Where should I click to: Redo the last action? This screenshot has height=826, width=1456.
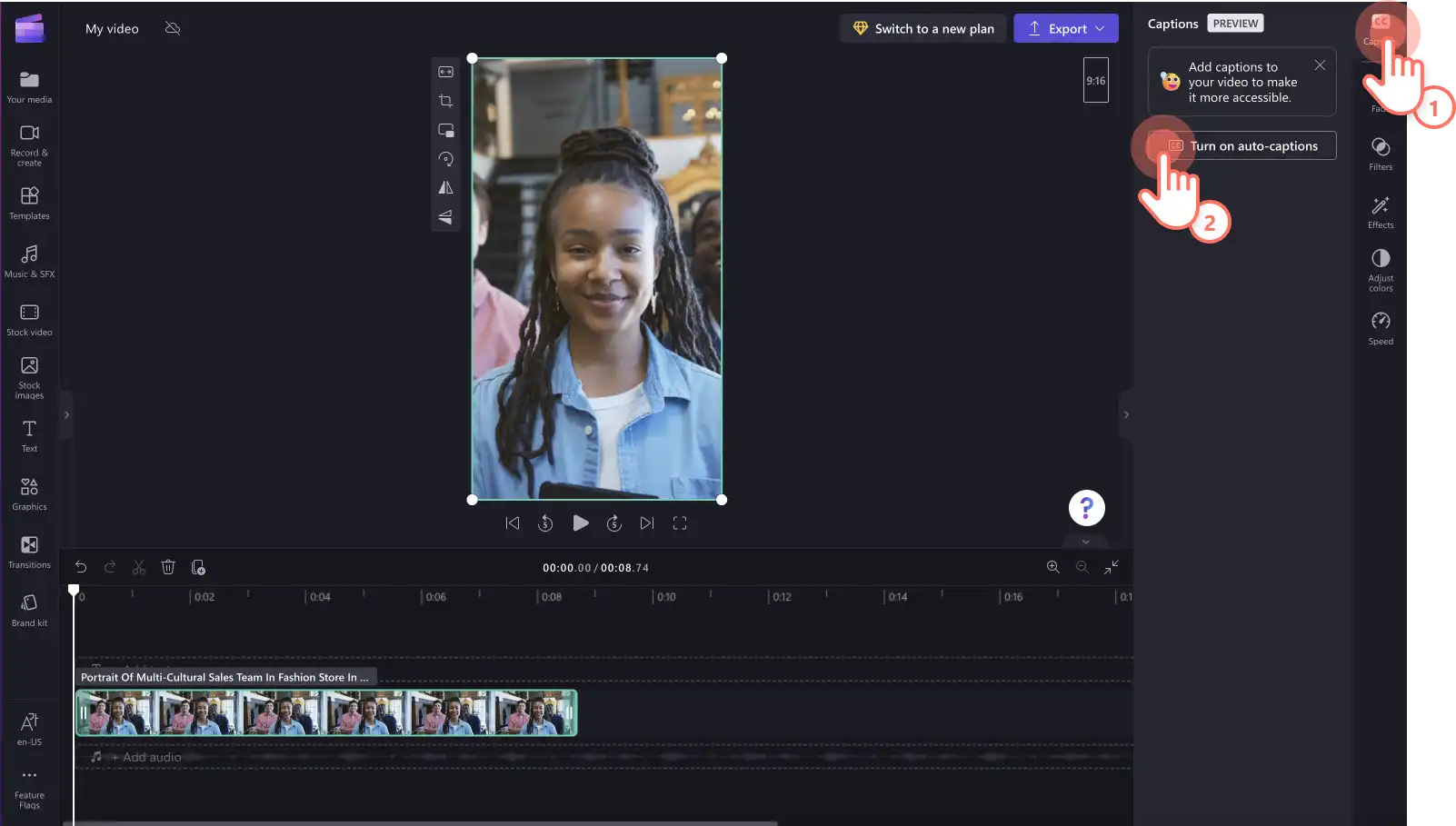[x=110, y=567]
